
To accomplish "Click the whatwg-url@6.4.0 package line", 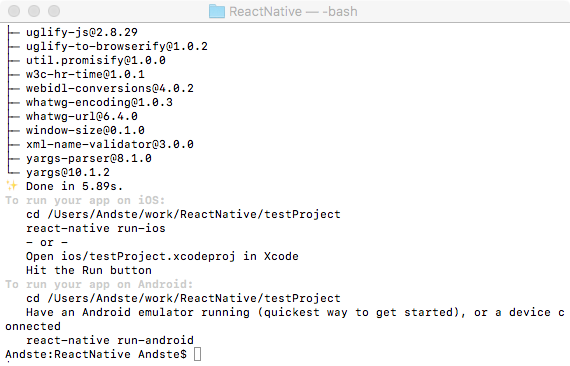I will pos(82,116).
